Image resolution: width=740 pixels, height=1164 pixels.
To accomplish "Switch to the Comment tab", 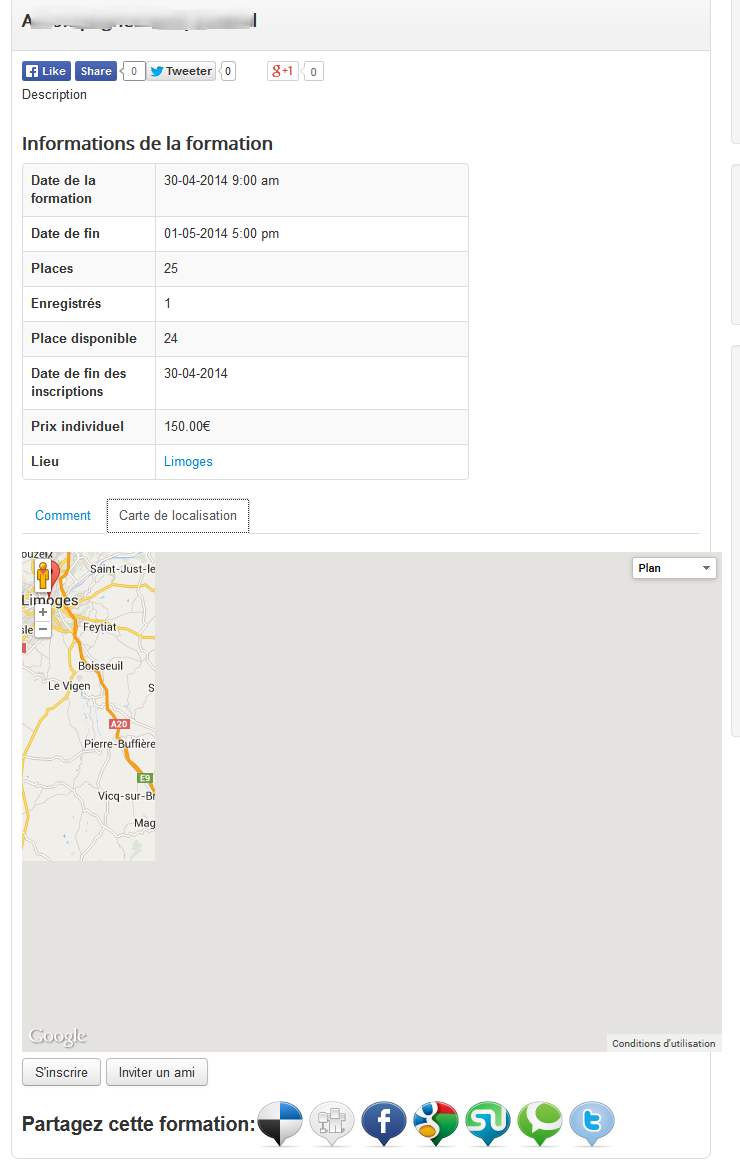I will coord(63,516).
